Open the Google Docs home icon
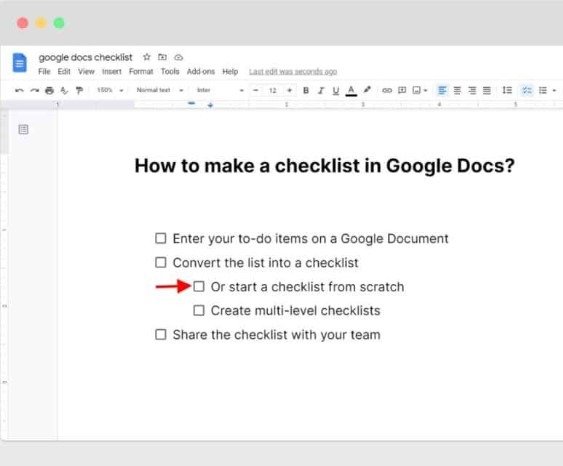The height and width of the screenshot is (466, 563). (20, 62)
